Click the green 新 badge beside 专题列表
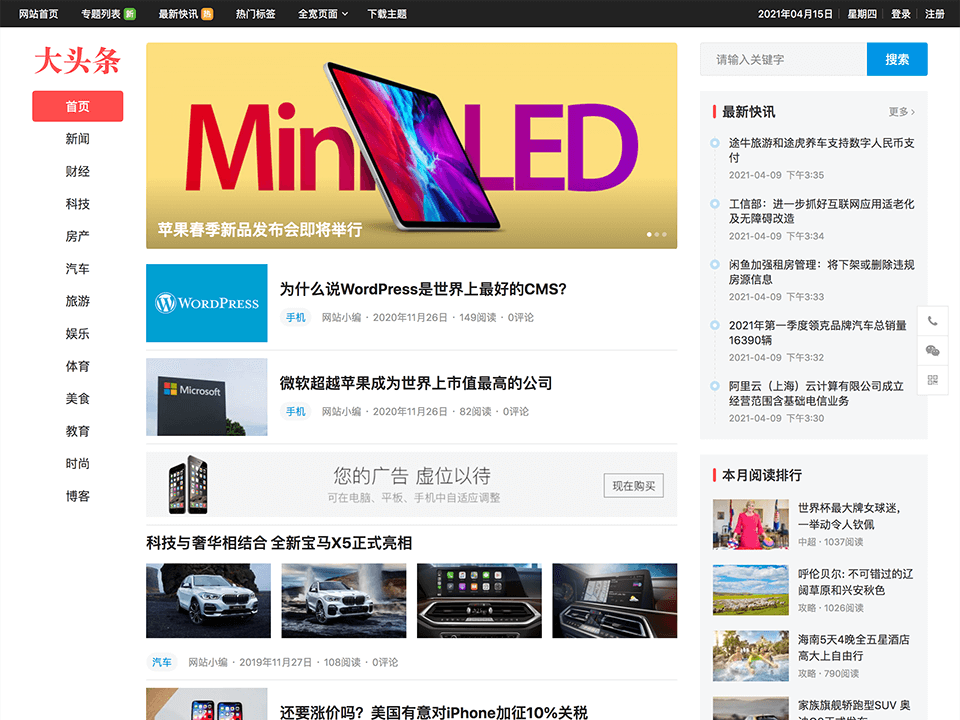The image size is (960, 720). point(130,14)
